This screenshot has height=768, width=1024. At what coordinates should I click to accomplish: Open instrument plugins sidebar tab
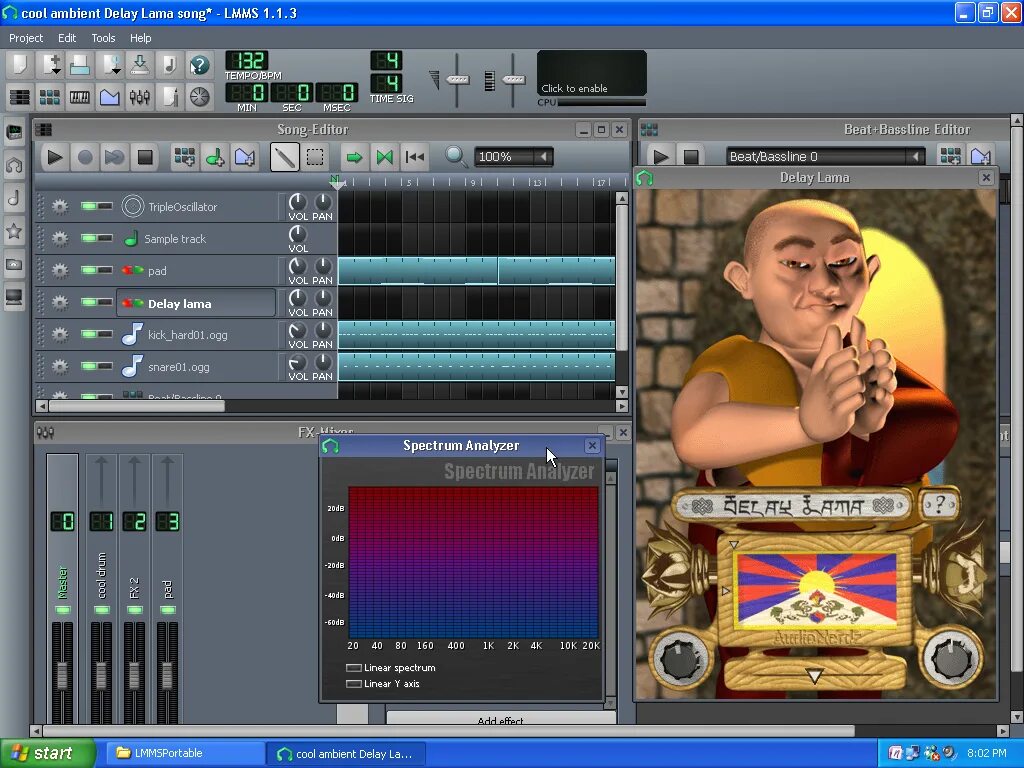[14, 133]
